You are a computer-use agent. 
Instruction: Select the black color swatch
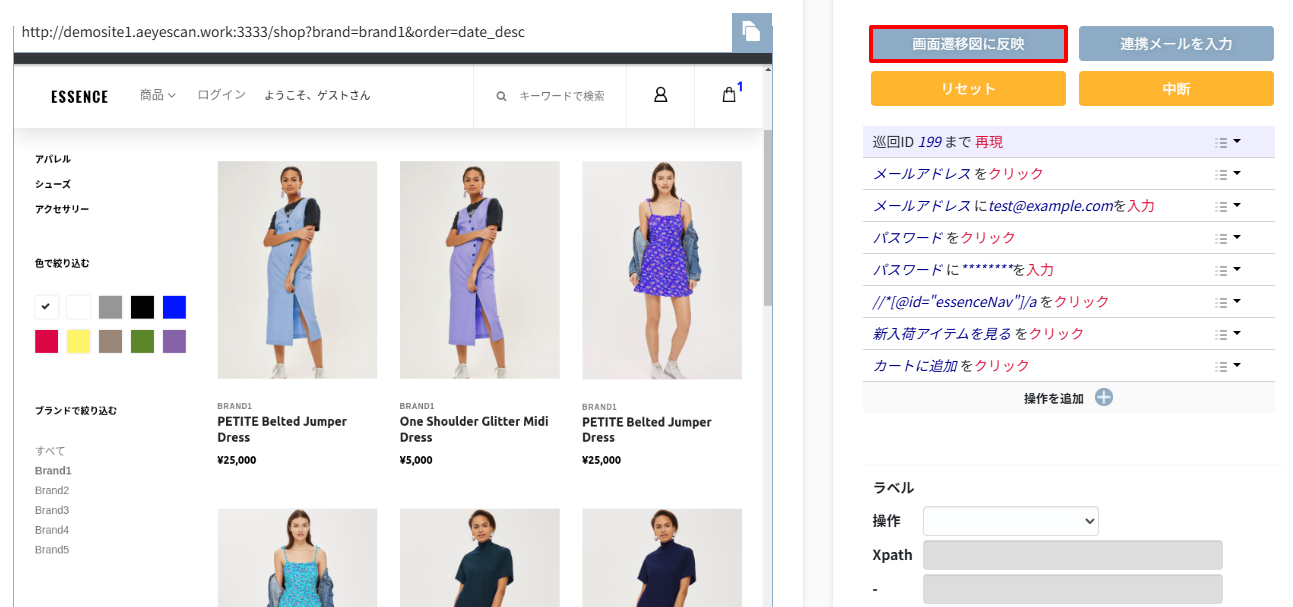143,307
